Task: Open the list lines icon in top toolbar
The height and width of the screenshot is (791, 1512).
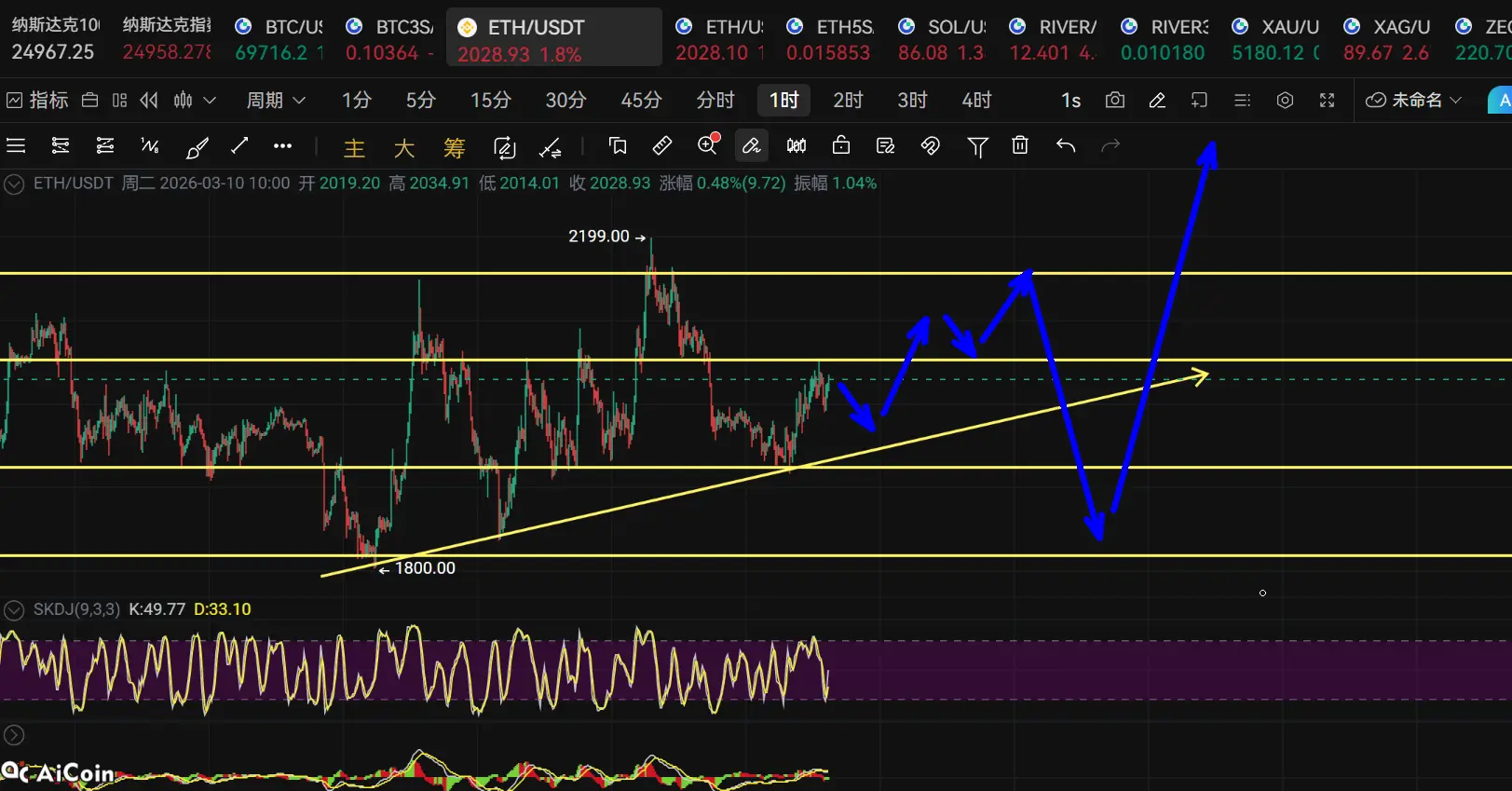Action: pyautogui.click(x=1242, y=100)
